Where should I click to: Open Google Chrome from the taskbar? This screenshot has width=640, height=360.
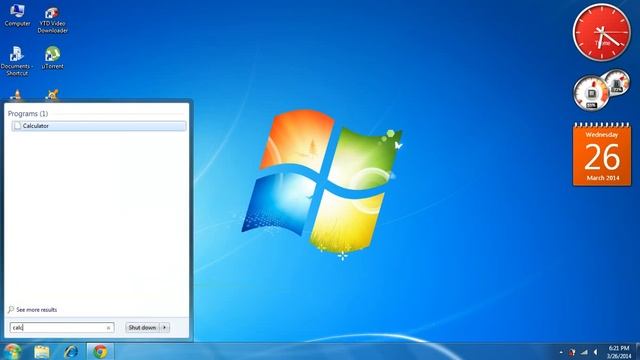100,351
